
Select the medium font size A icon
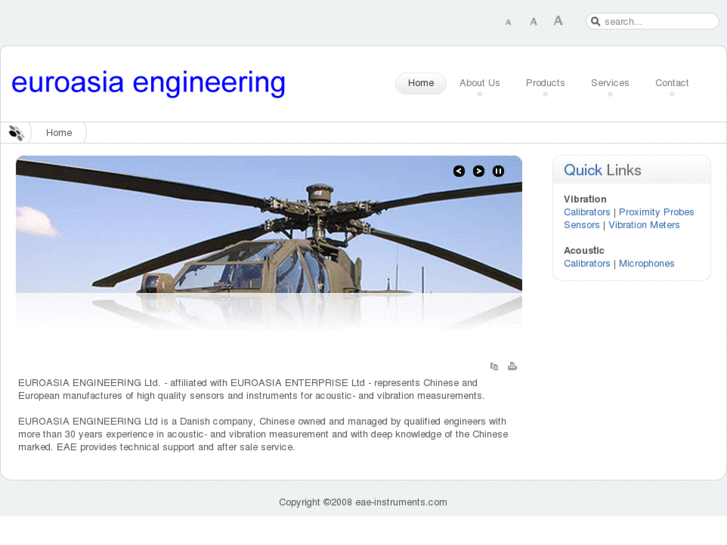tap(533, 22)
